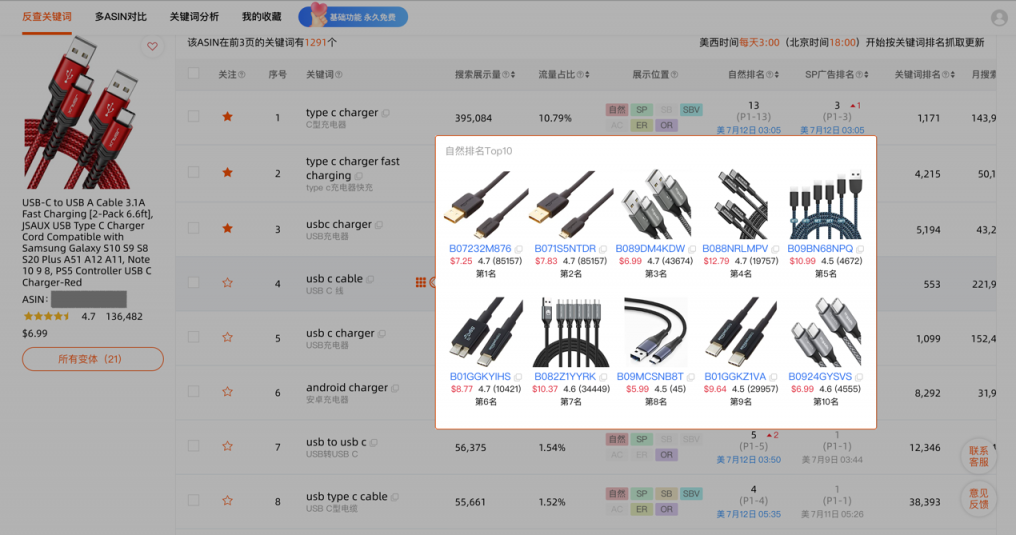1016x535 pixels.
Task: Star the 'usb type c cable' keyword
Action: pos(227,500)
